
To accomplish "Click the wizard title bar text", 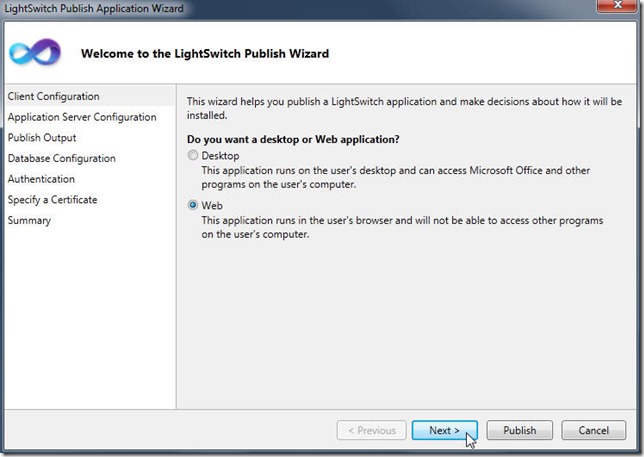I will point(94,8).
